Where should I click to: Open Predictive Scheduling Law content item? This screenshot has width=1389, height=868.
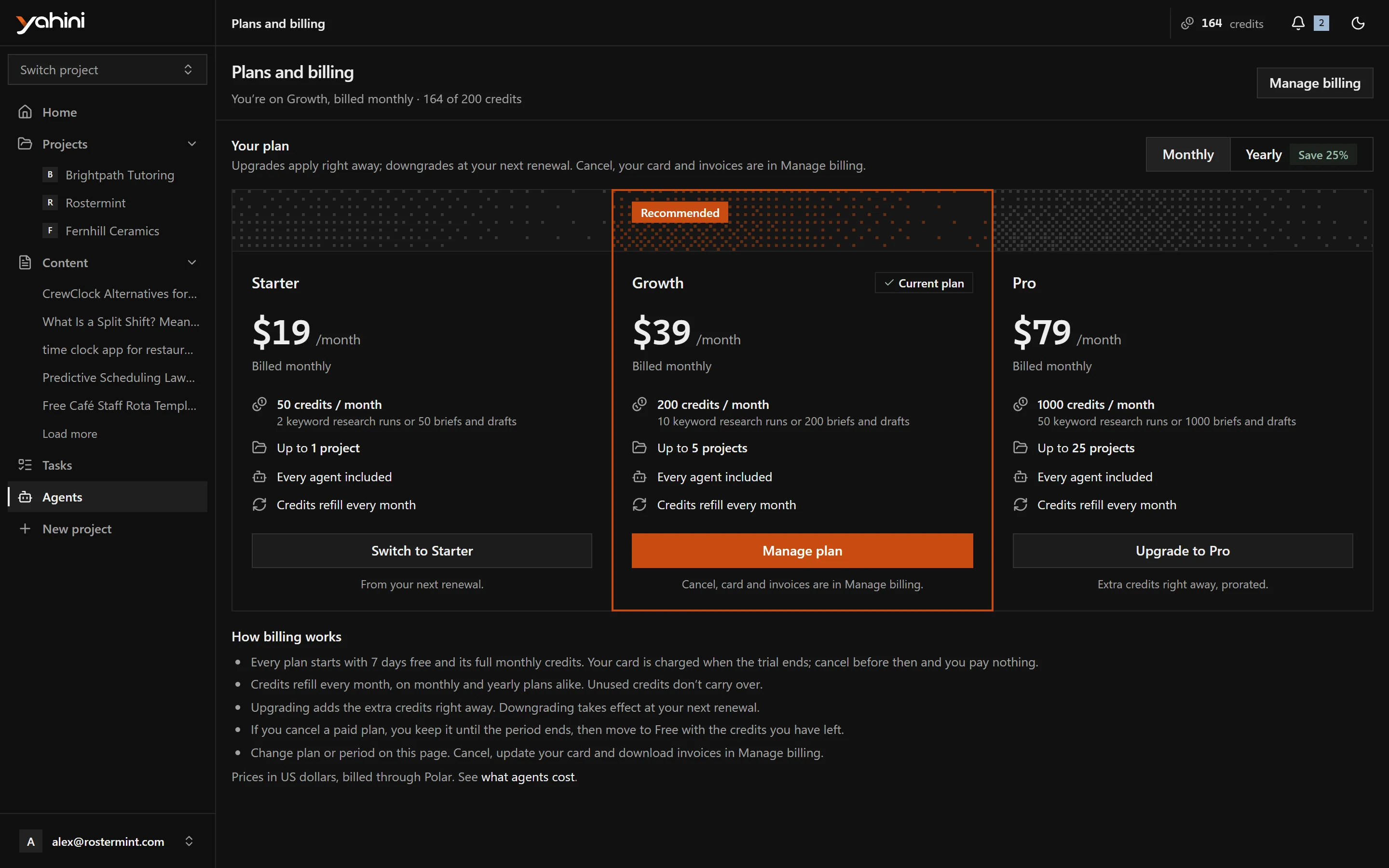pyautogui.click(x=119, y=377)
